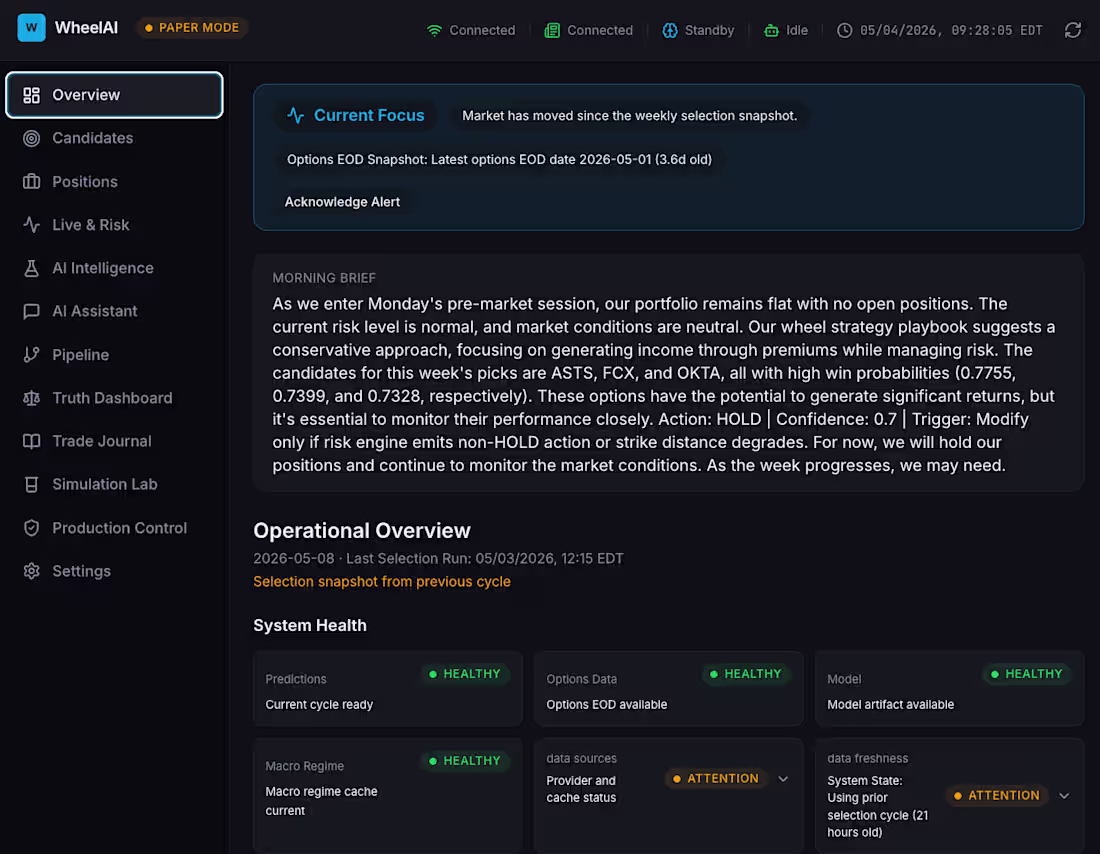This screenshot has height=854, width=1100.
Task: Click the 'Current cycle ready' text
Action: tap(319, 705)
